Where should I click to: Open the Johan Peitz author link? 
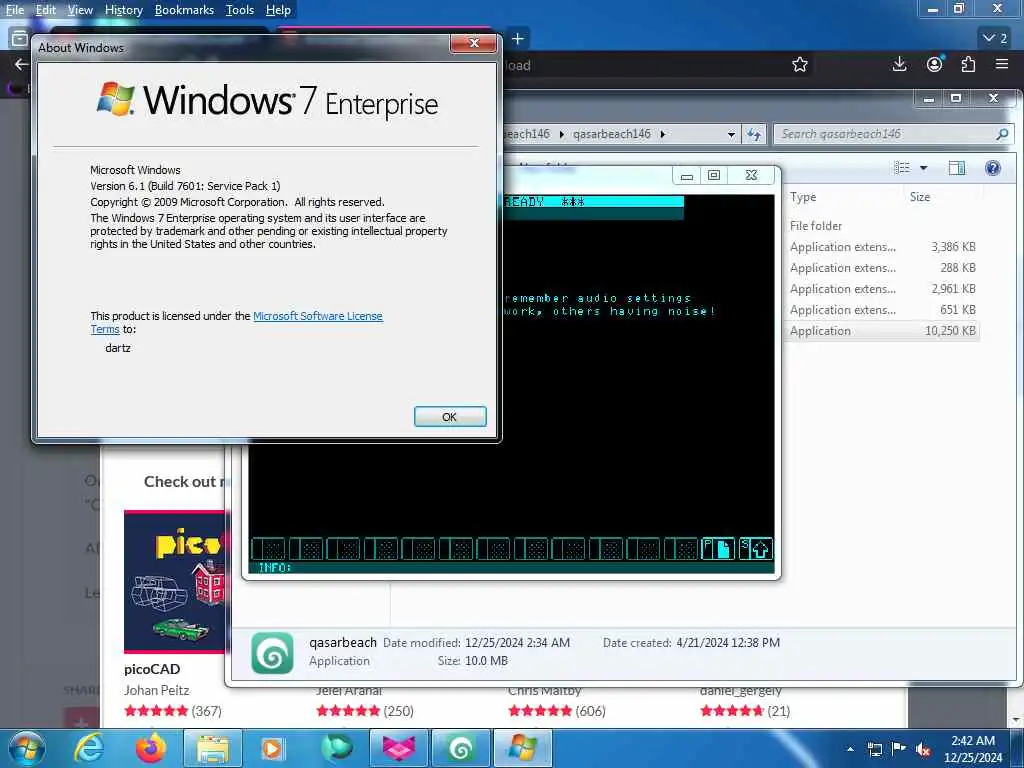tap(157, 690)
